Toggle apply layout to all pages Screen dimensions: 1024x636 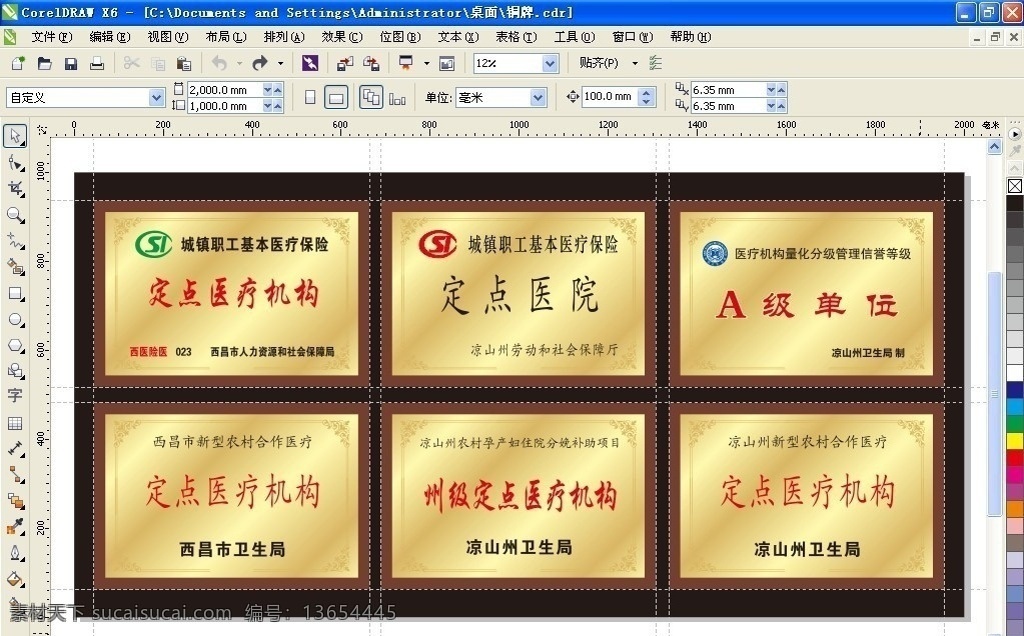pos(371,97)
